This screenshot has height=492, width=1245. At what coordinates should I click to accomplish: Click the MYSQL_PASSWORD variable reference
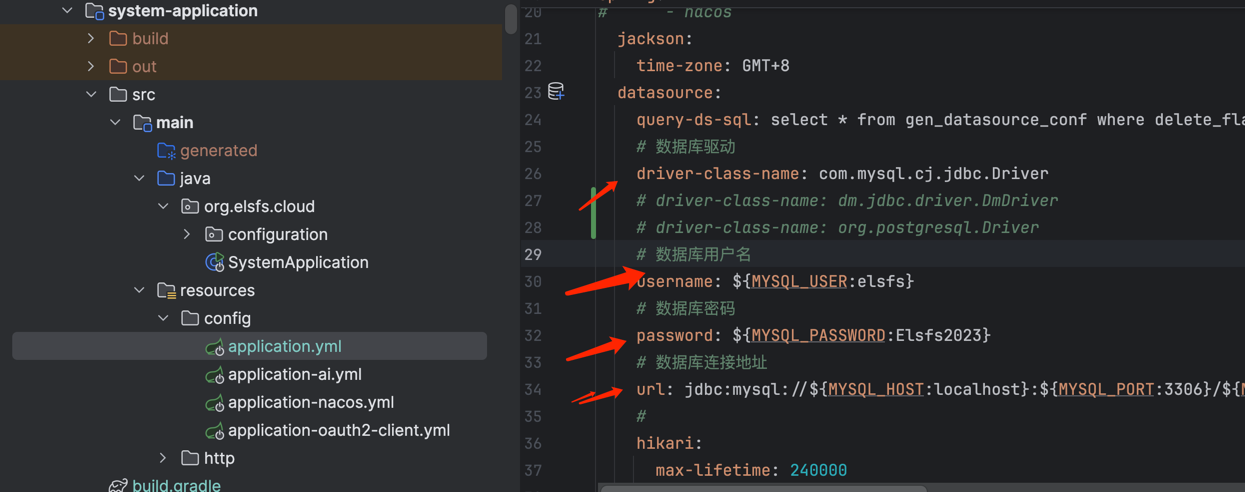click(x=817, y=336)
